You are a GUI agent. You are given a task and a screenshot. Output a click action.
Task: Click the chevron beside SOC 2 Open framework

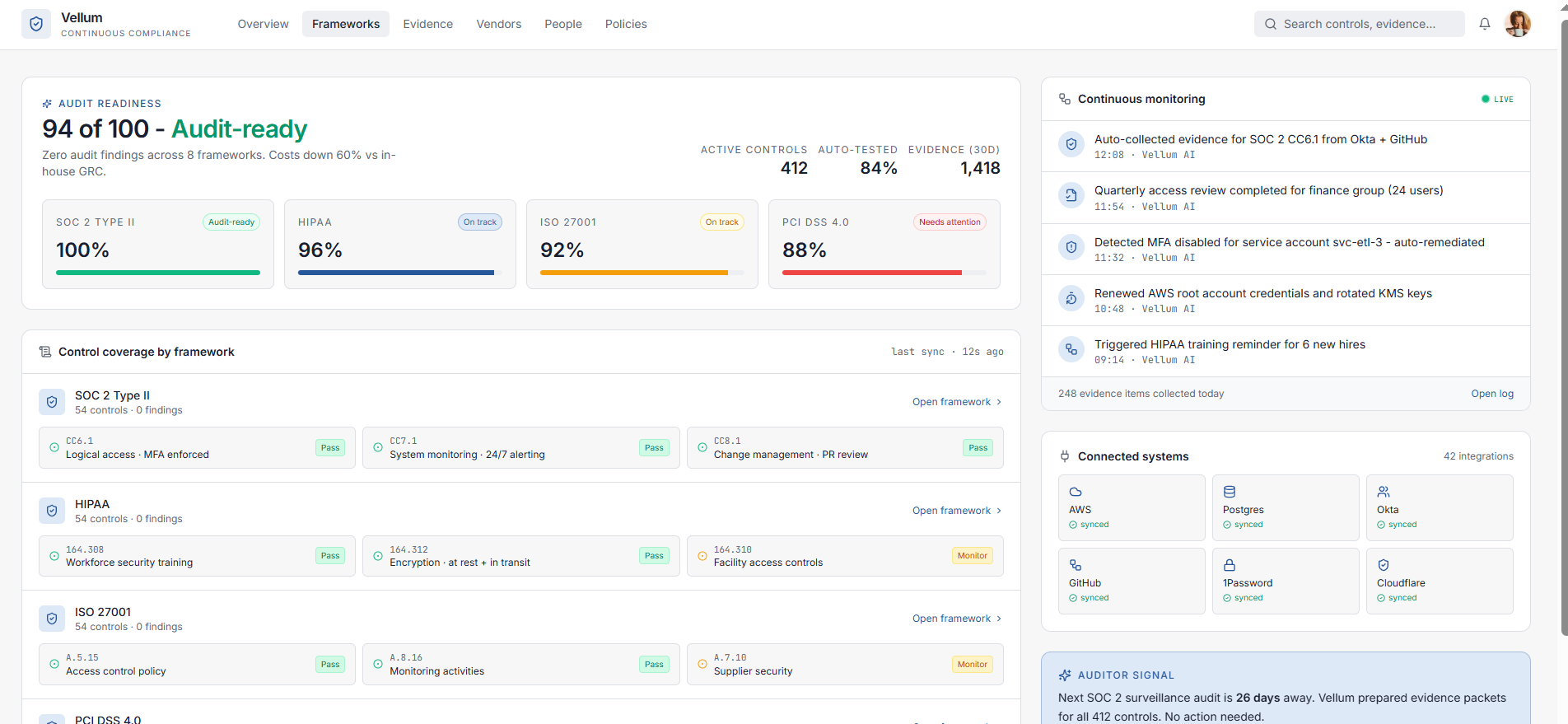tap(999, 402)
